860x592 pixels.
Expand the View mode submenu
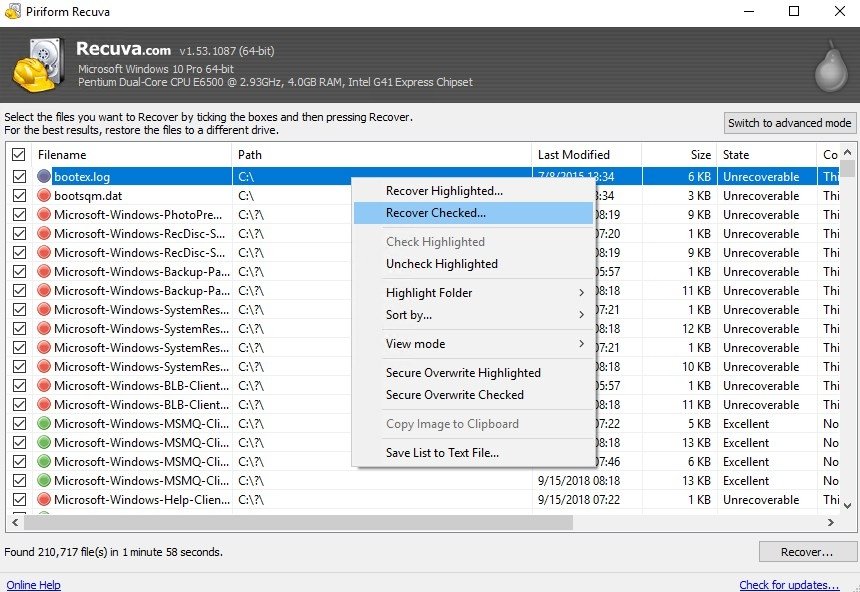[473, 344]
